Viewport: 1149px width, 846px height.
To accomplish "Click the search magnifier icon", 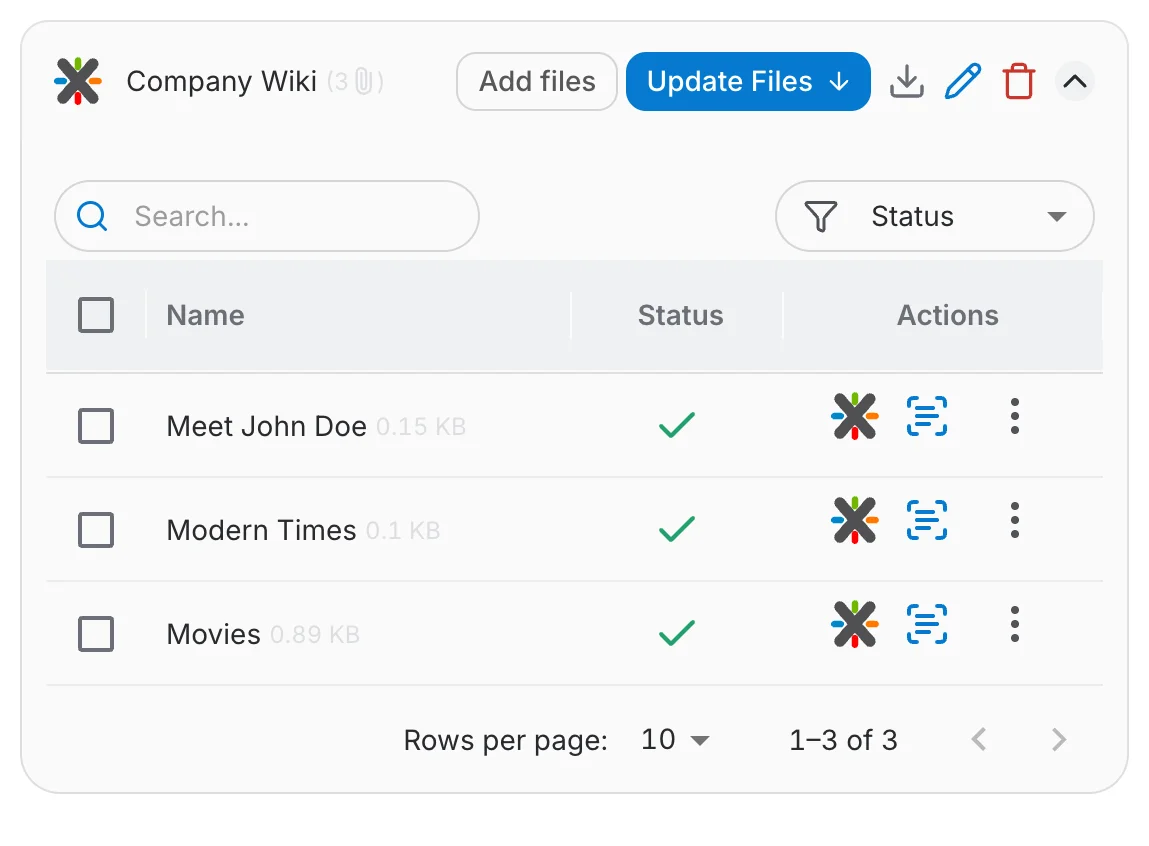I will [x=92, y=216].
